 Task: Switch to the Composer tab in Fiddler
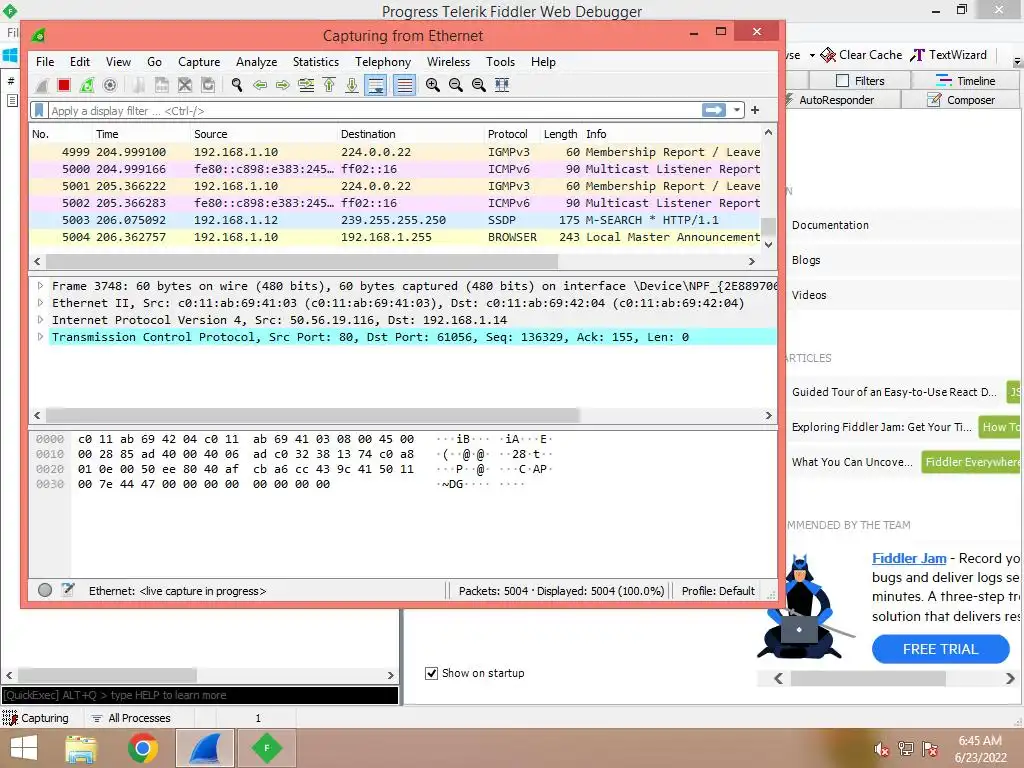[x=961, y=100]
